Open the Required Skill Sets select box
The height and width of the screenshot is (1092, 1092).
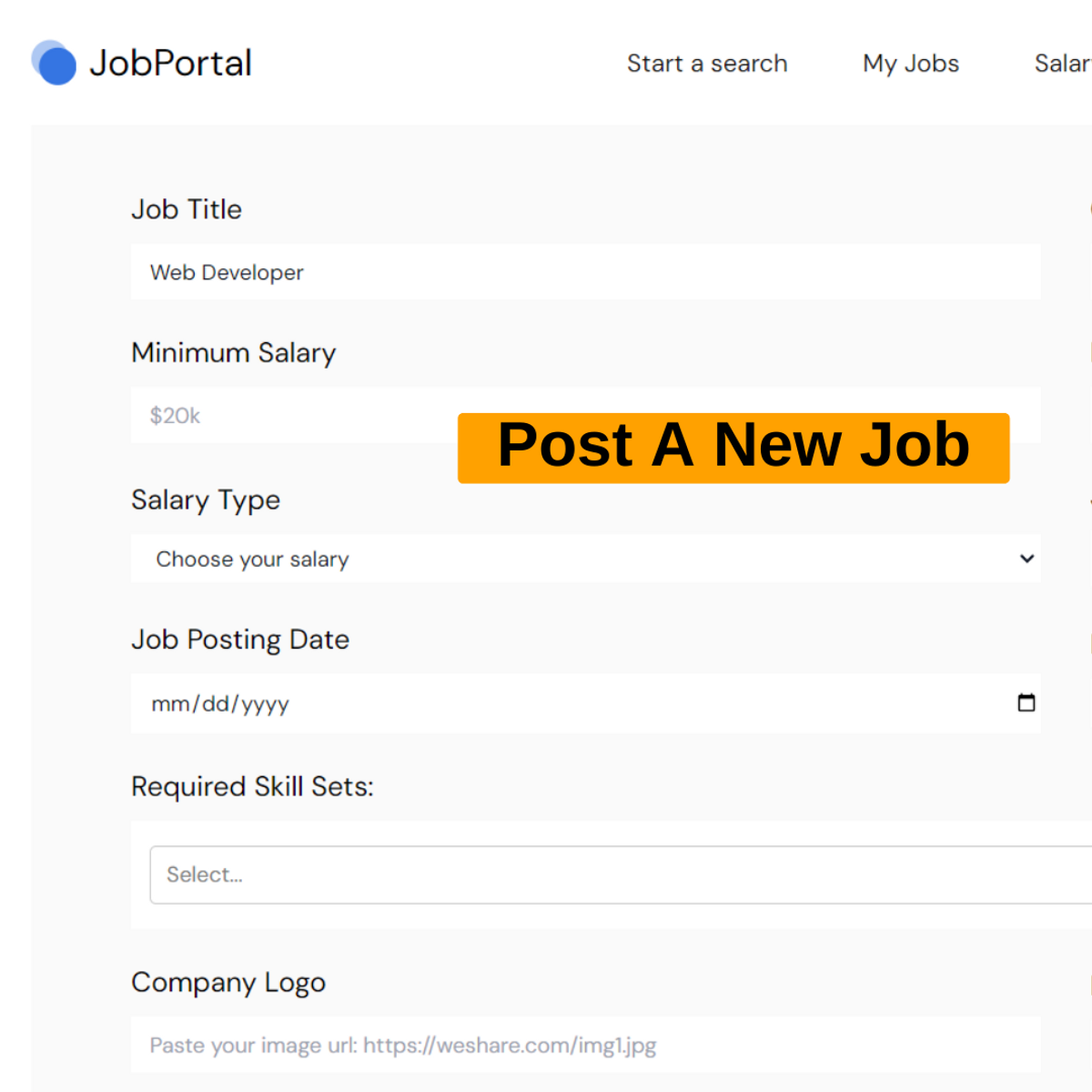pyautogui.click(x=621, y=875)
